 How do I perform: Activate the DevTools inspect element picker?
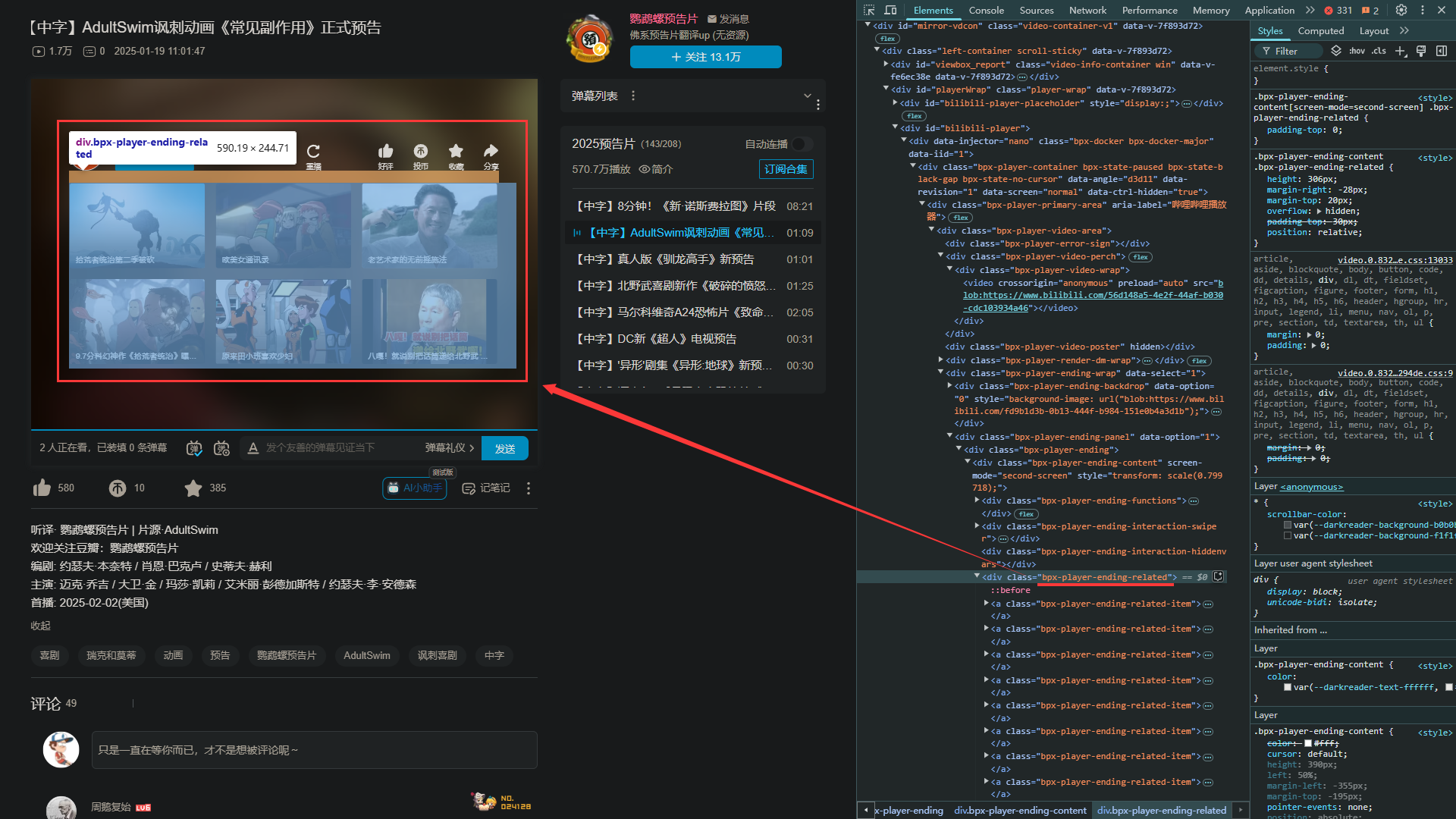pyautogui.click(x=869, y=10)
